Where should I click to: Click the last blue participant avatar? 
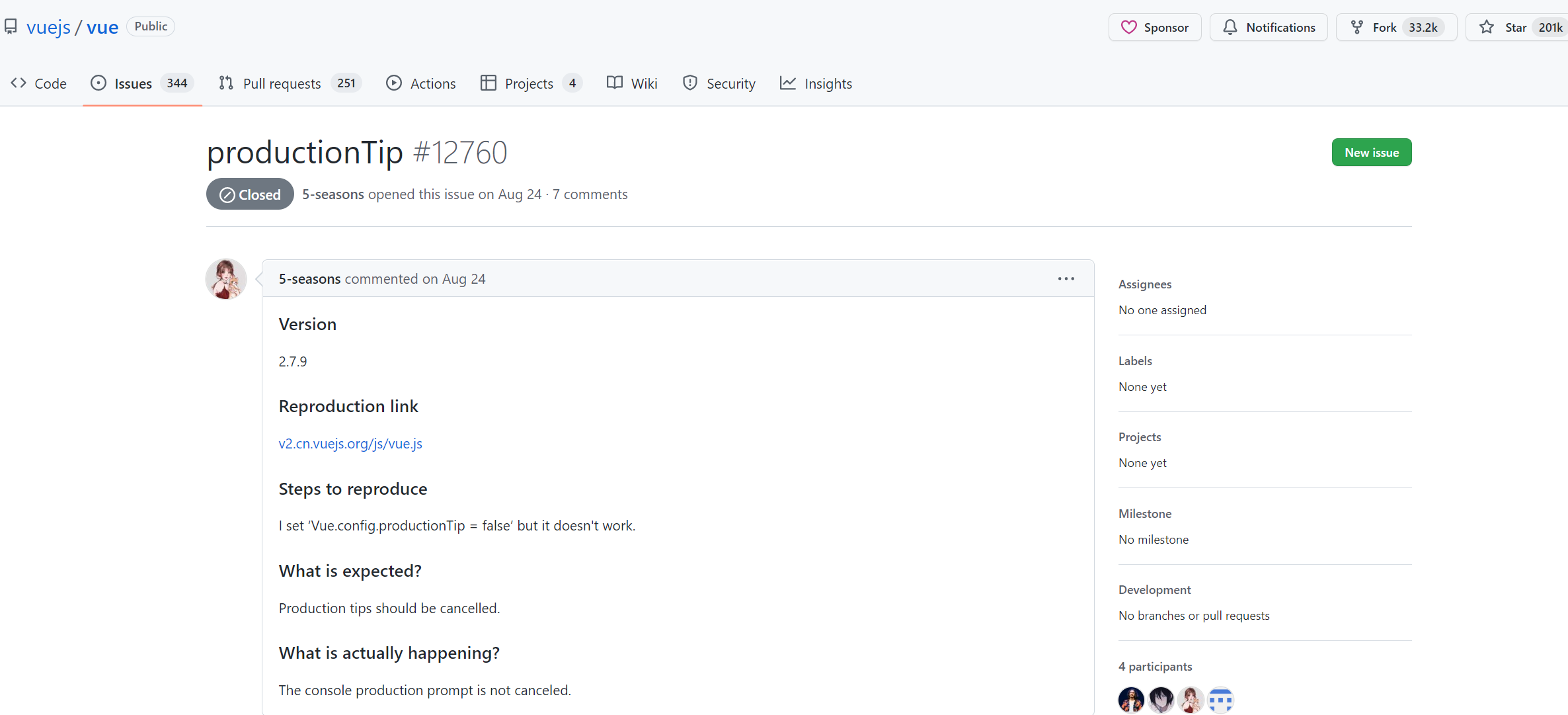[1220, 699]
